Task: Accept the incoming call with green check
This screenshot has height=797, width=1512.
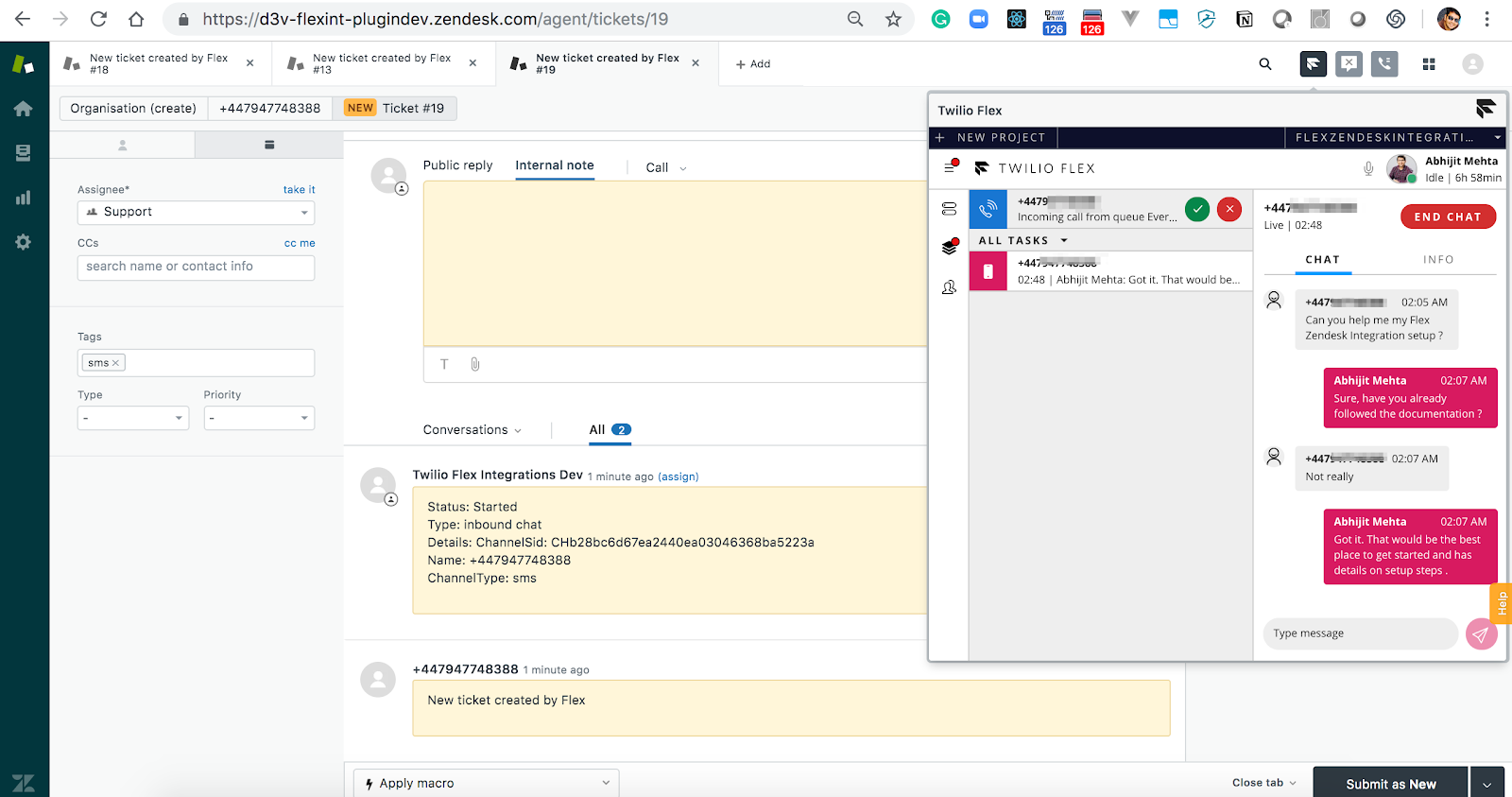Action: coord(1197,209)
